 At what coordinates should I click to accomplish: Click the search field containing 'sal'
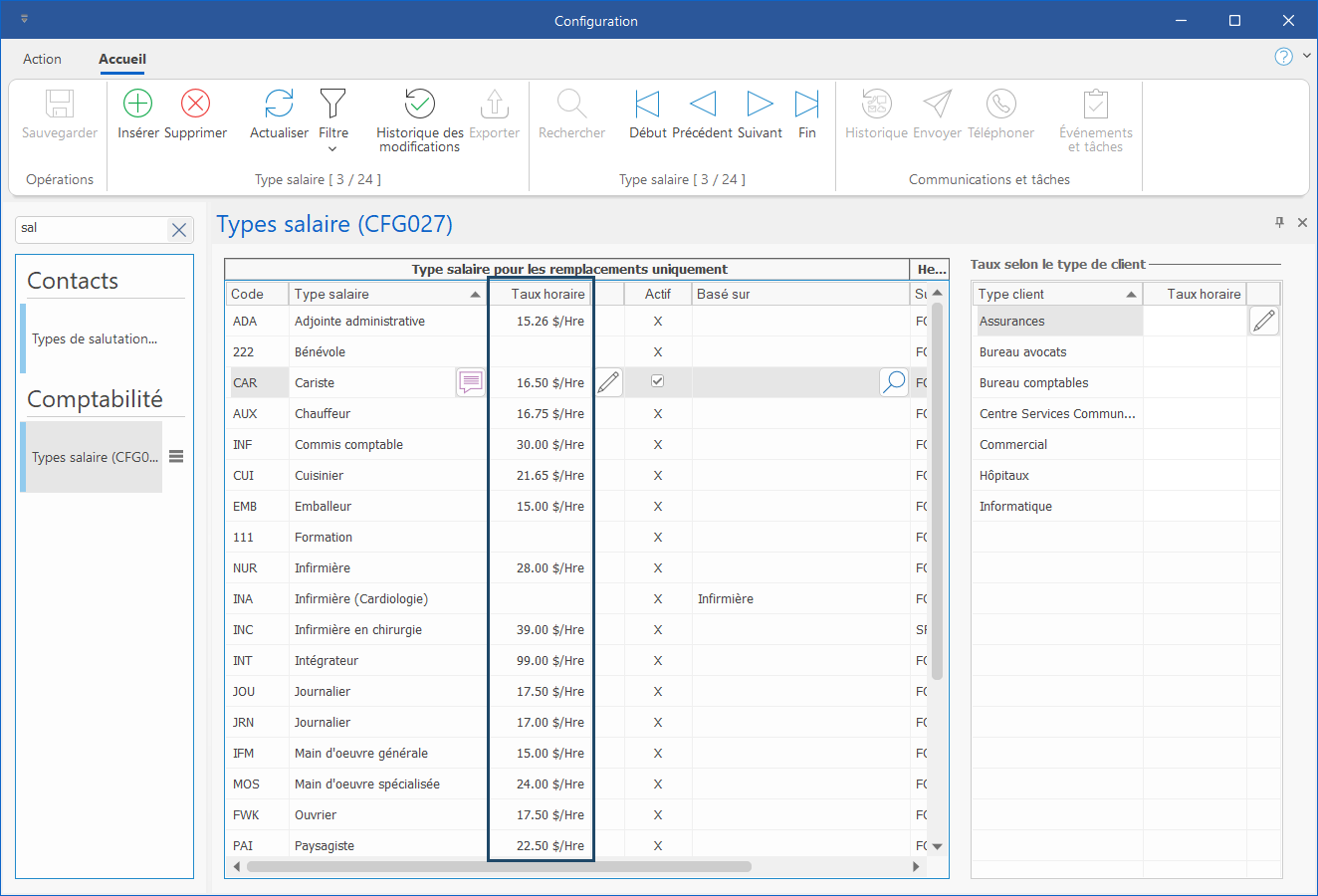tap(90, 228)
